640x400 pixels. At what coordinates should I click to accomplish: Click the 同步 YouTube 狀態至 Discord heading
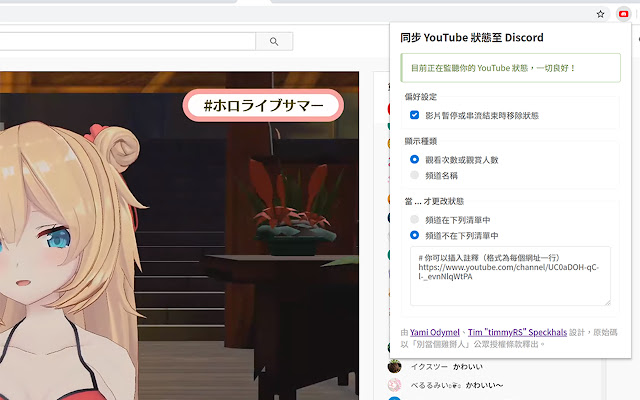coord(472,38)
